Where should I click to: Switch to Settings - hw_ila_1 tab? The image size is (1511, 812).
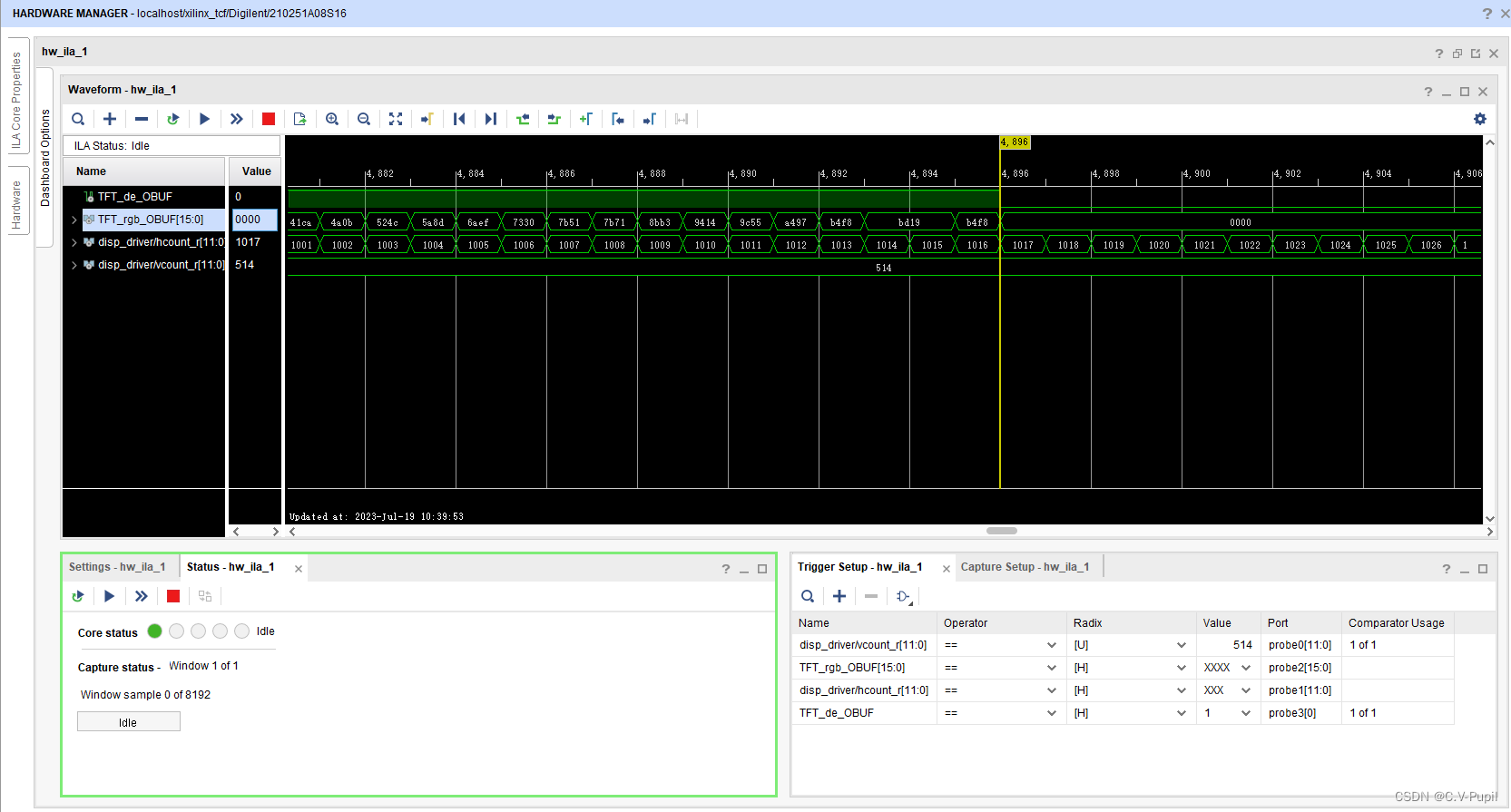tap(117, 567)
